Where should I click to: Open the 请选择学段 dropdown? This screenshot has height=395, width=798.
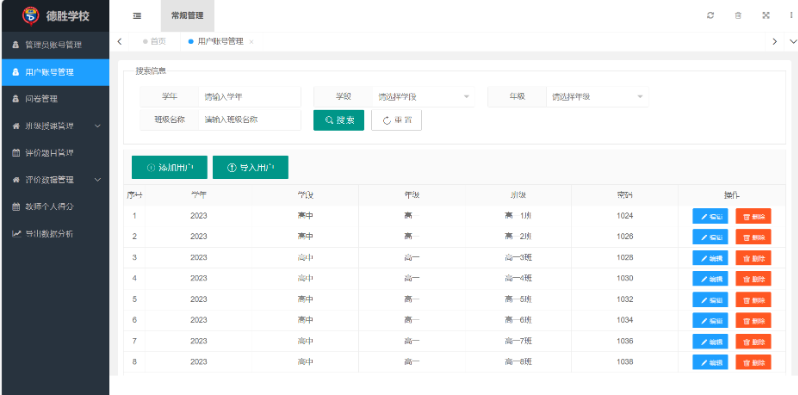tap(423, 97)
